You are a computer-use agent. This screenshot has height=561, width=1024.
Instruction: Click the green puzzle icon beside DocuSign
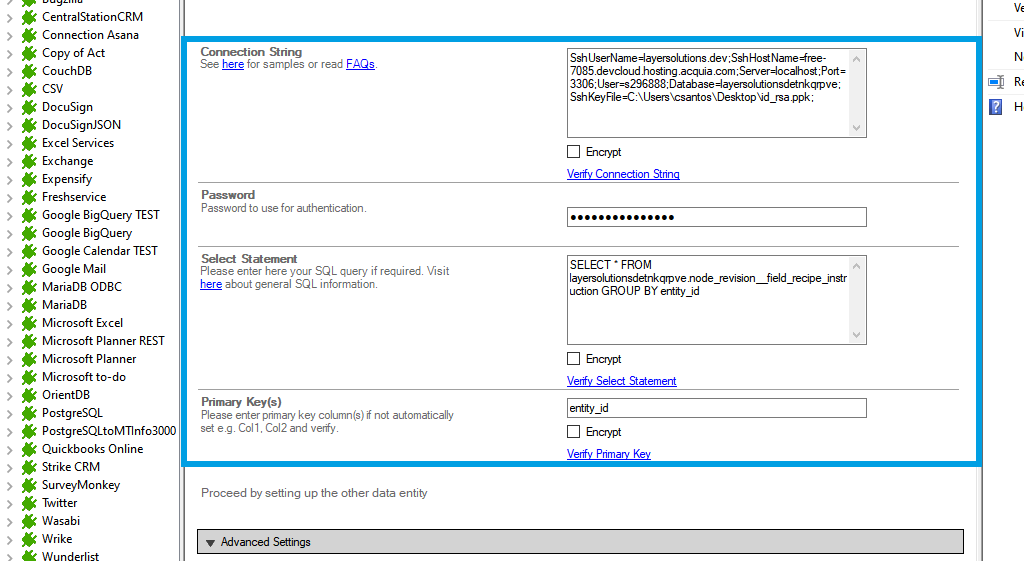click(x=29, y=107)
